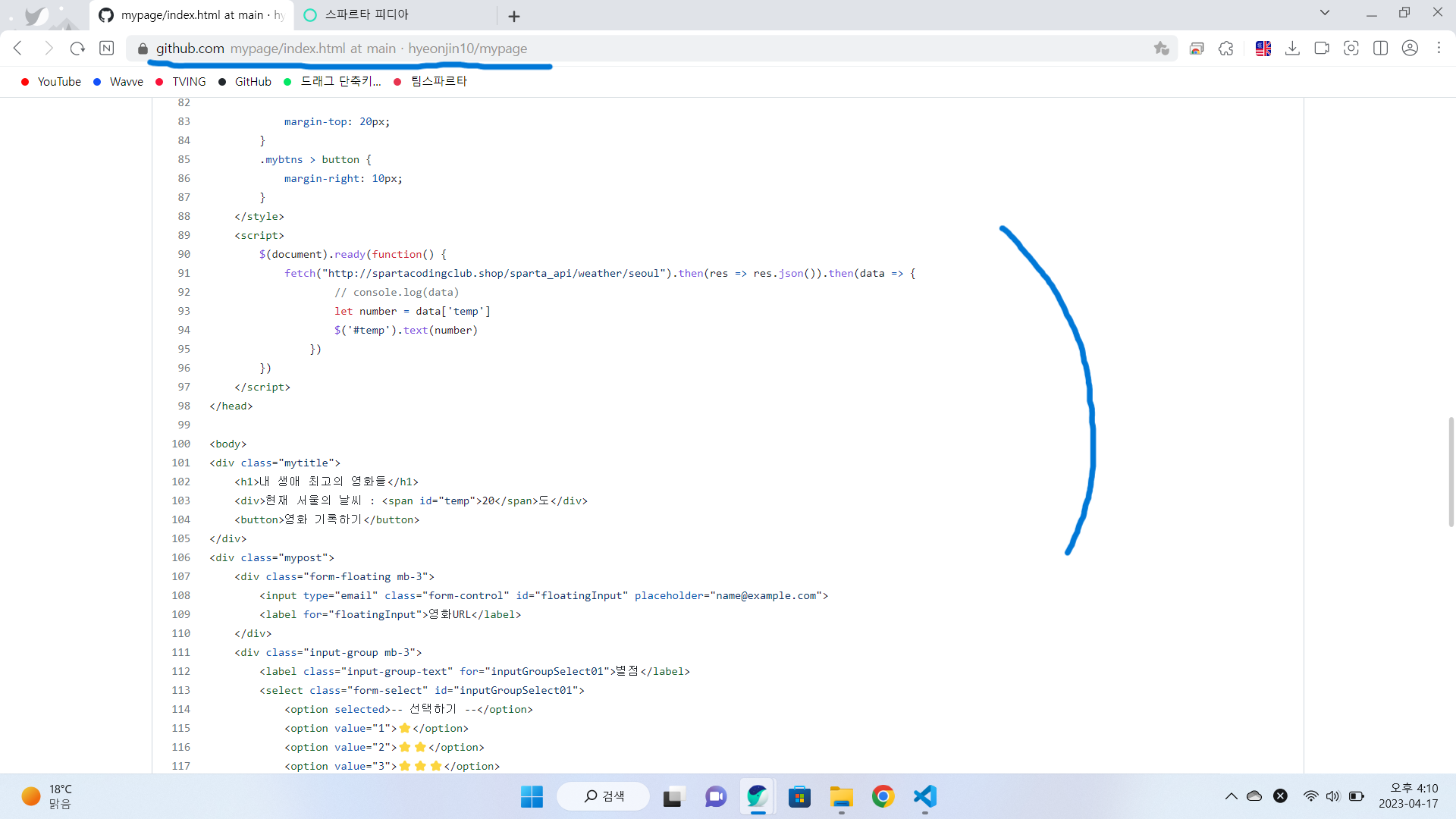Screen dimensions: 1456x819
Task: Click the screen capture icon in toolbar
Action: click(1351, 49)
